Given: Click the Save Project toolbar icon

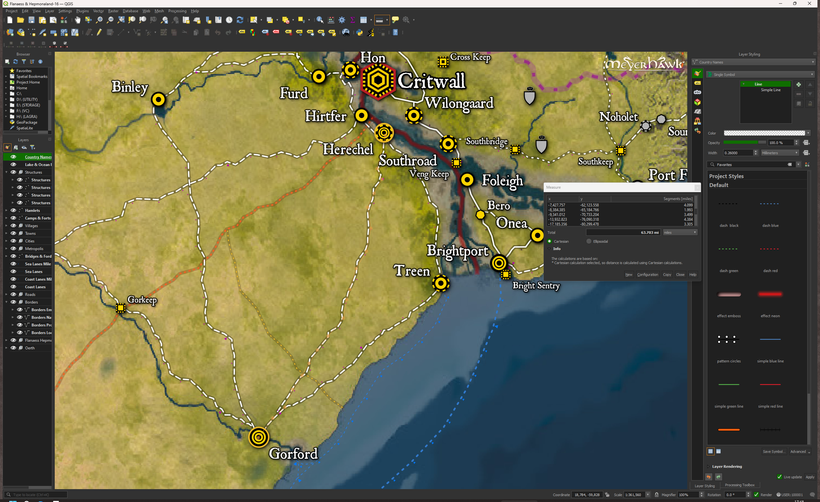Looking at the screenshot, I should 31,20.
